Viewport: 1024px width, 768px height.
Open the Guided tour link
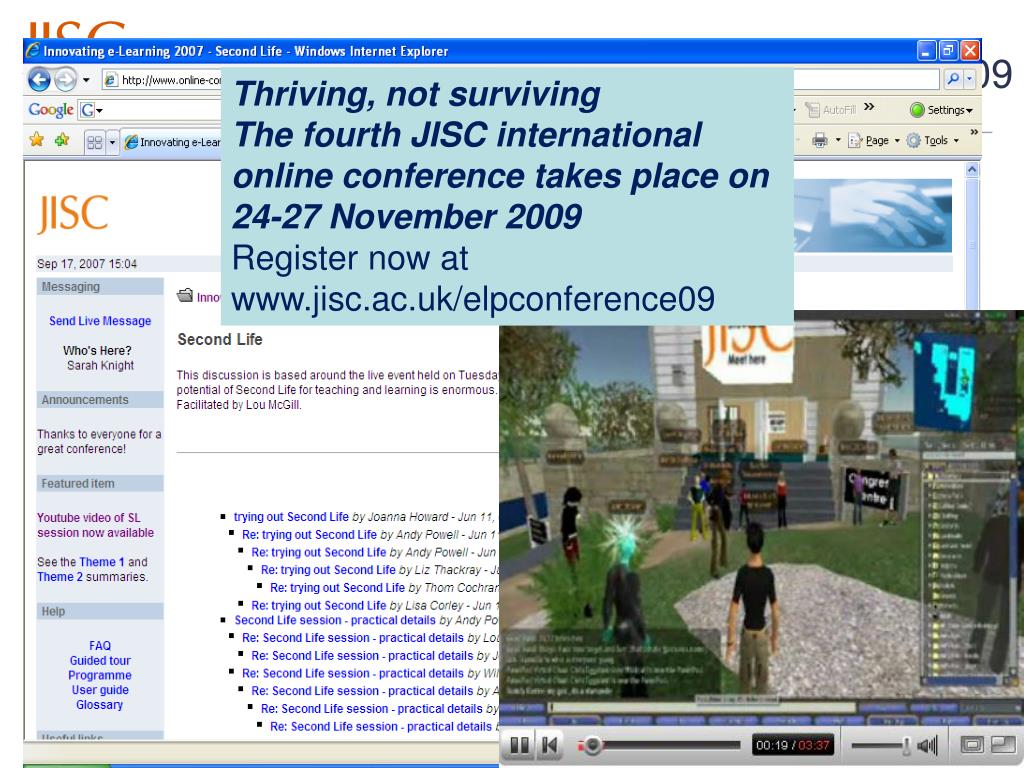(100, 660)
